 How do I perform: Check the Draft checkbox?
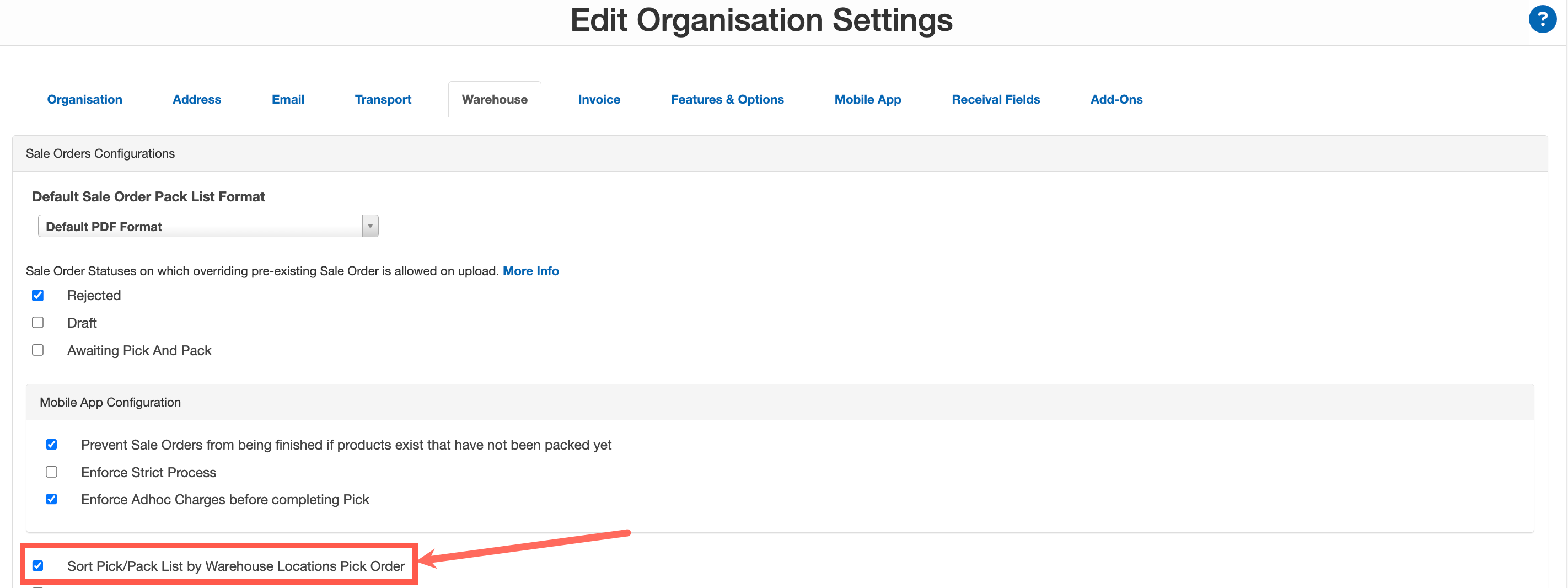37,323
